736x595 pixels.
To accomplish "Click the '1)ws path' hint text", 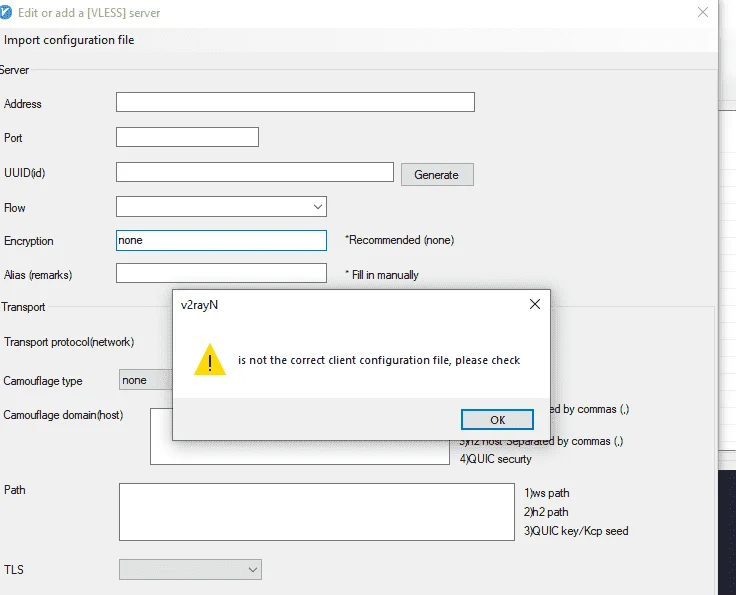I will pyautogui.click(x=547, y=493).
